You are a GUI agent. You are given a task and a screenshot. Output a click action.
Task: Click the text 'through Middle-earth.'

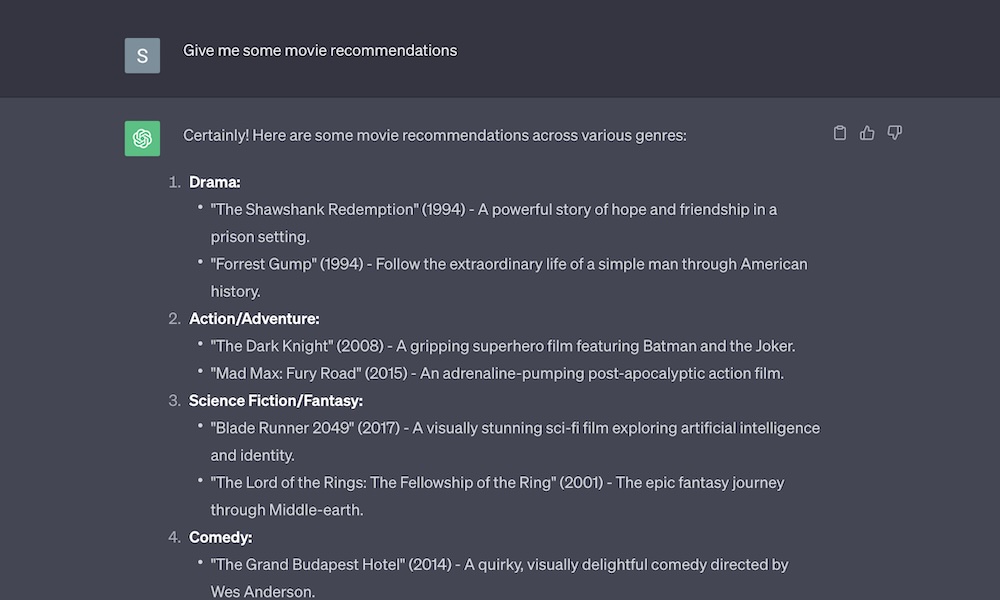(x=287, y=510)
